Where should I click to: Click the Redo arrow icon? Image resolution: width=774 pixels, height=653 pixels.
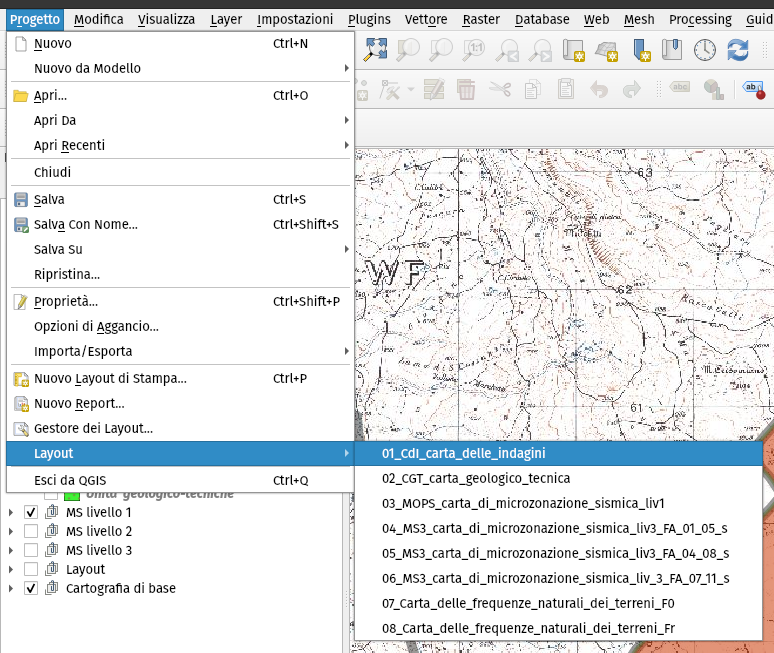(x=632, y=90)
